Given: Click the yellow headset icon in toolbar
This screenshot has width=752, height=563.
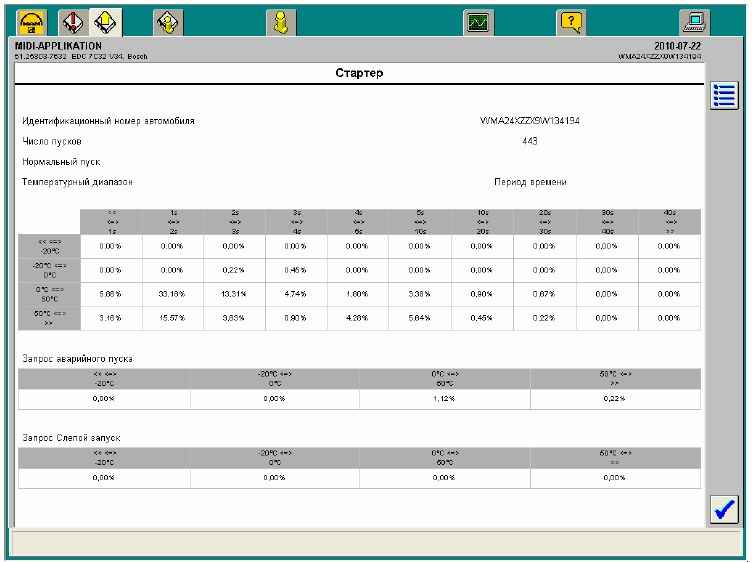Looking at the screenshot, I should (x=32, y=23).
